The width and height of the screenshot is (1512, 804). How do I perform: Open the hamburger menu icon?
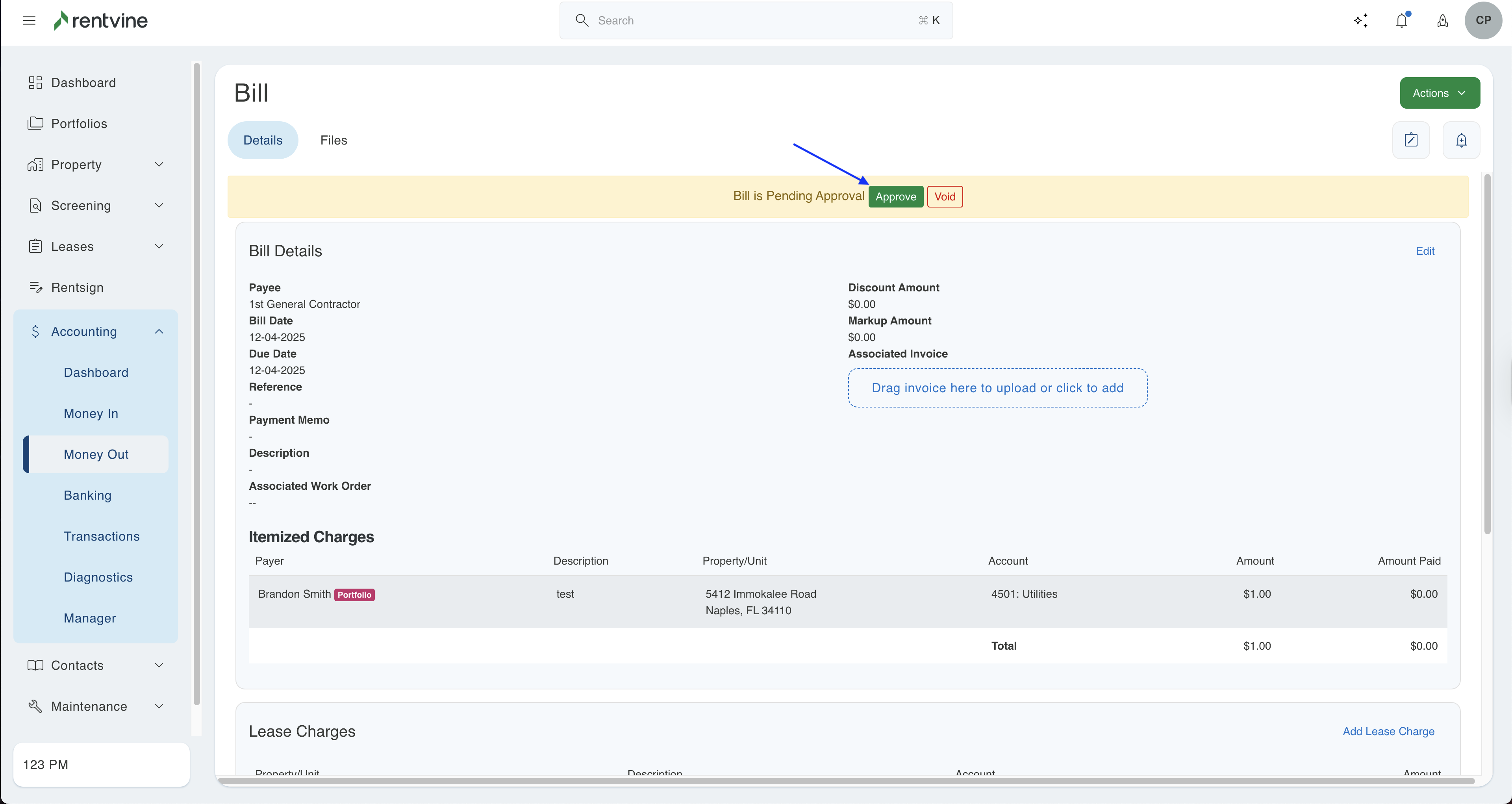[29, 20]
